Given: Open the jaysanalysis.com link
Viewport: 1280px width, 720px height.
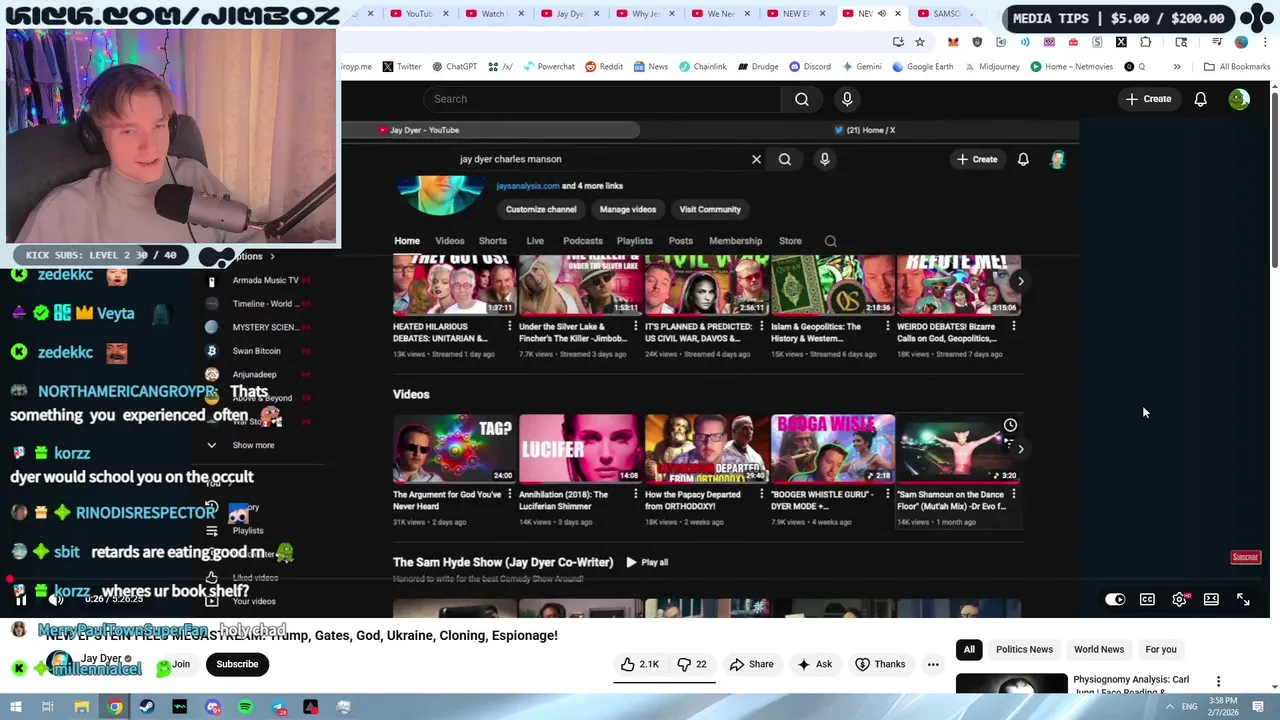Looking at the screenshot, I should click(x=527, y=186).
